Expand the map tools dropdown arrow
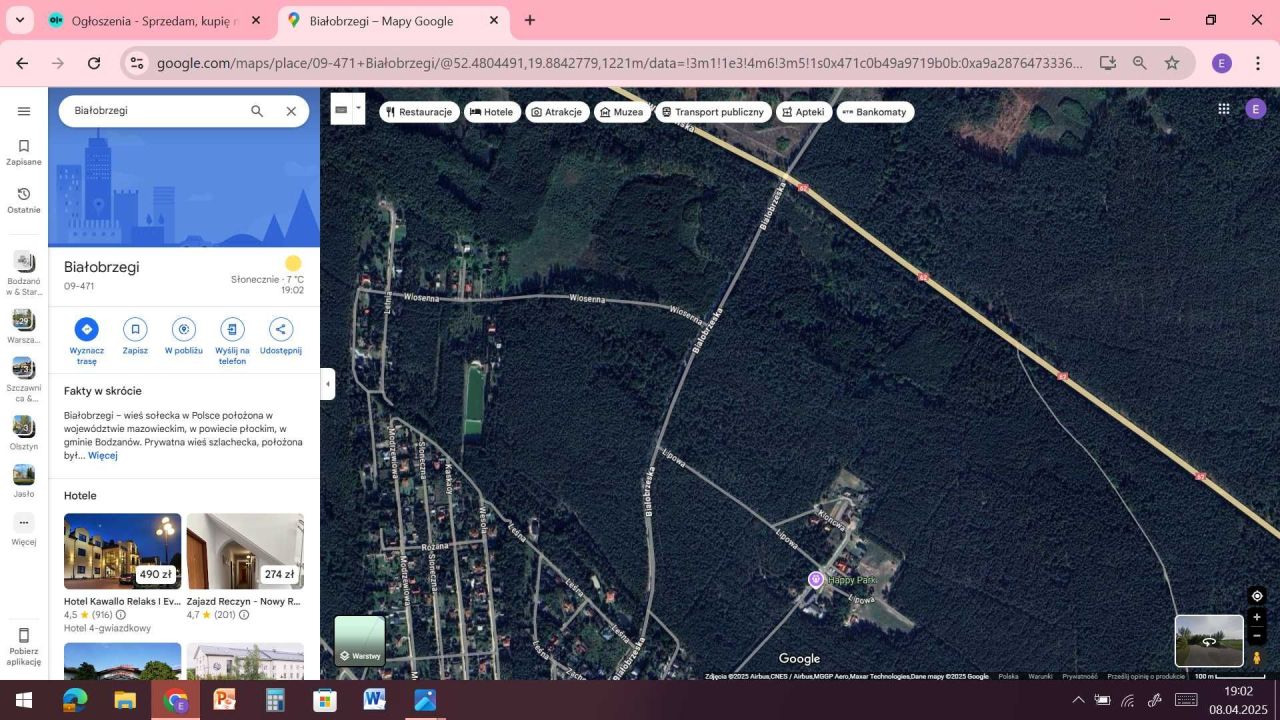This screenshot has width=1280, height=720. tap(358, 108)
